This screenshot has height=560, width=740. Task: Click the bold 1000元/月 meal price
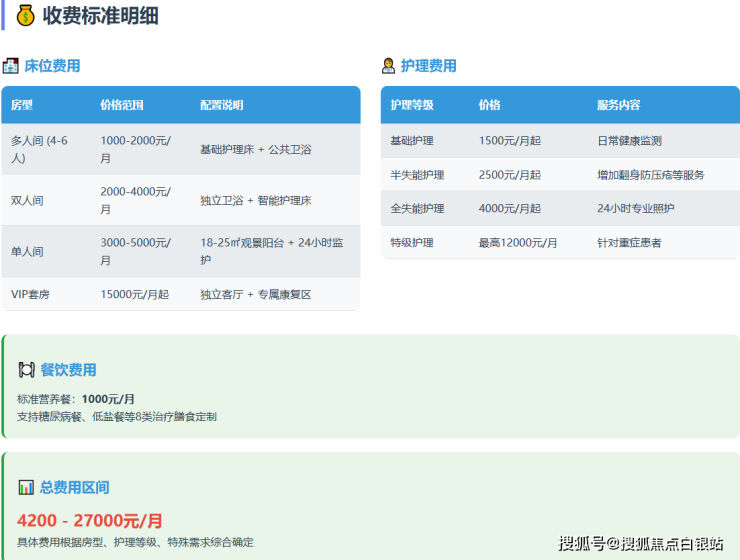click(x=108, y=399)
